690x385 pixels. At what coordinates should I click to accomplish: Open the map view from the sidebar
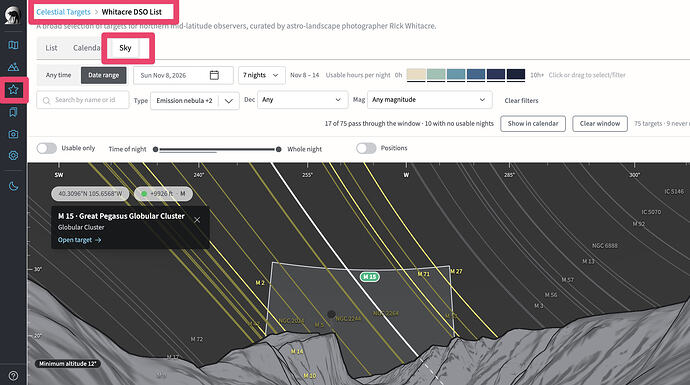pyautogui.click(x=13, y=45)
